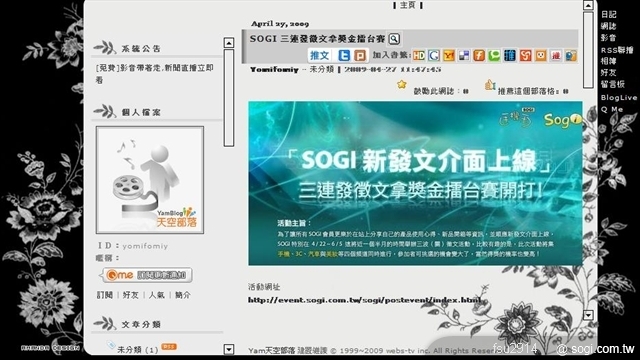Image resolution: width=640 pixels, height=360 pixels.
Task: Add bookmark using the Yahoo icon
Action: click(449, 55)
